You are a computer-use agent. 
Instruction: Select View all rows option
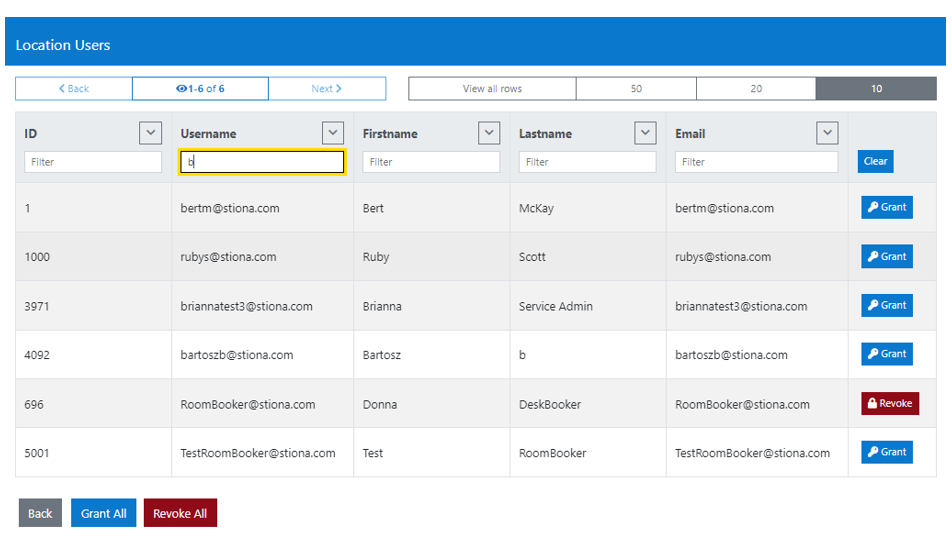pyautogui.click(x=492, y=89)
